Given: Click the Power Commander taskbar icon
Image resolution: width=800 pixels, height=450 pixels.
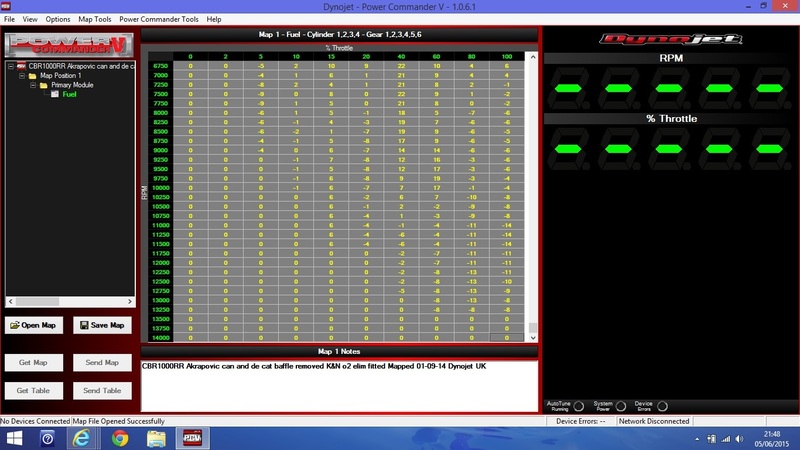Looking at the screenshot, I should click(x=192, y=438).
